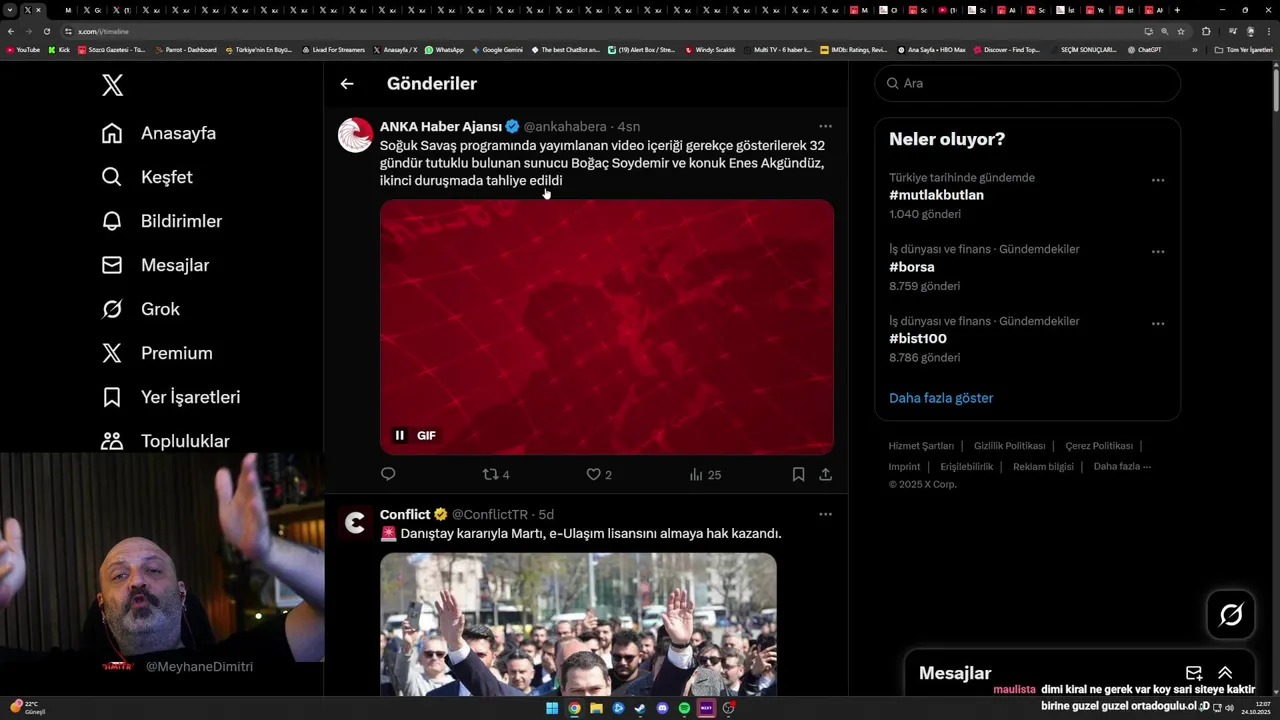The height and width of the screenshot is (720, 1280).
Task: Open more options on the ANKA post
Action: pos(825,126)
